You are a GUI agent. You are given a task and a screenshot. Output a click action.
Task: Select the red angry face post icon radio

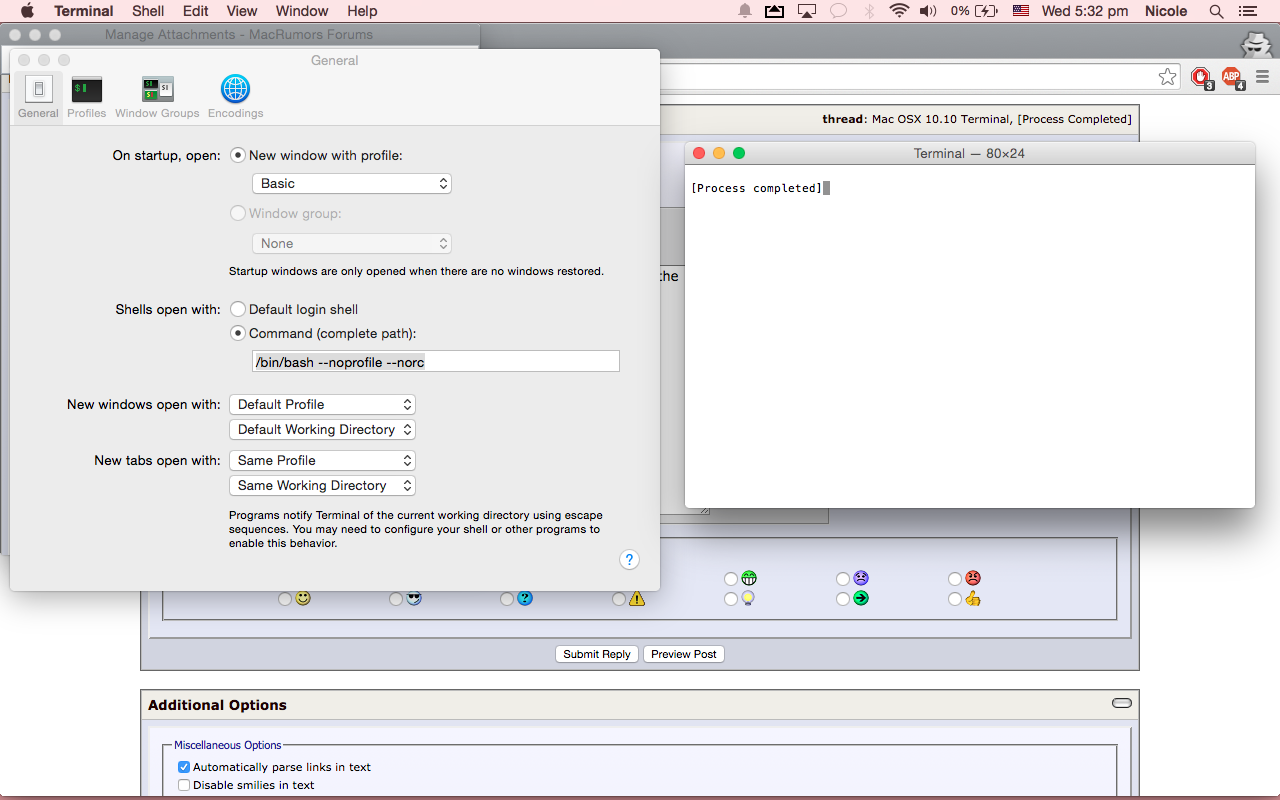955,579
